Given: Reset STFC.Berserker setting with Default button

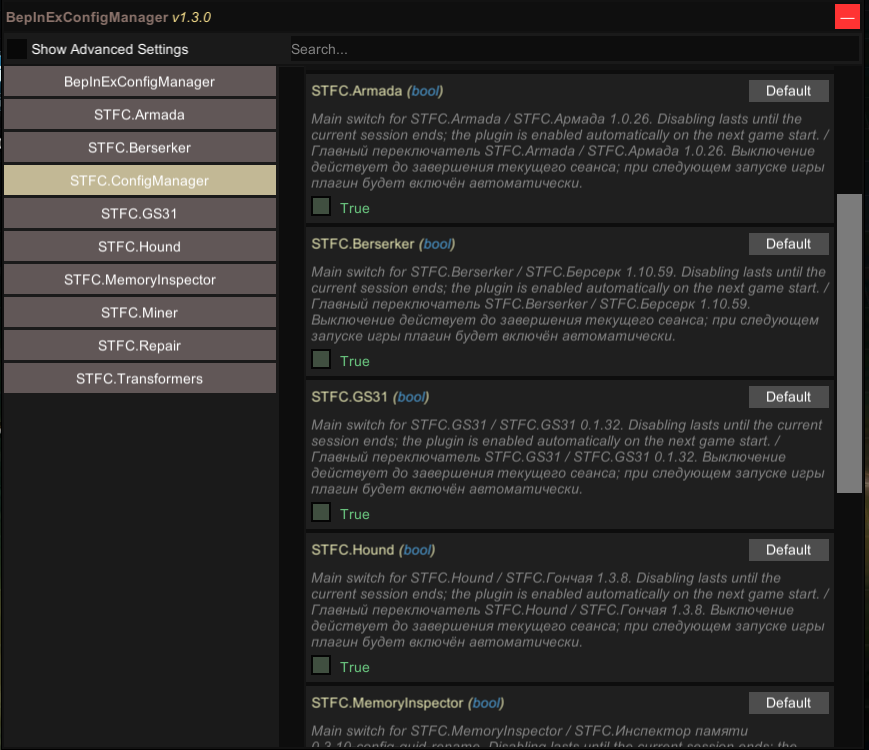Looking at the screenshot, I should click(x=789, y=244).
